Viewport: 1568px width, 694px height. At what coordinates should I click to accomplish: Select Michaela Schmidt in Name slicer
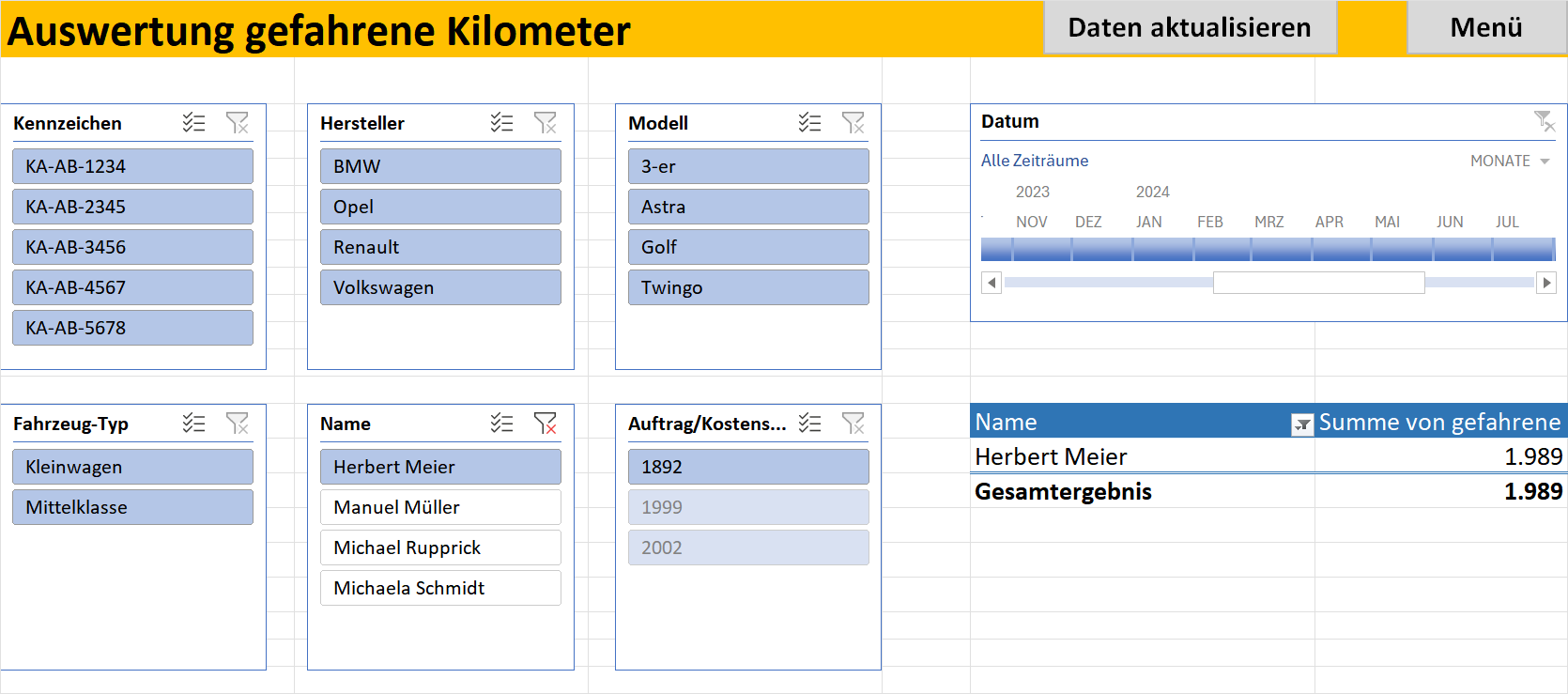click(x=440, y=588)
